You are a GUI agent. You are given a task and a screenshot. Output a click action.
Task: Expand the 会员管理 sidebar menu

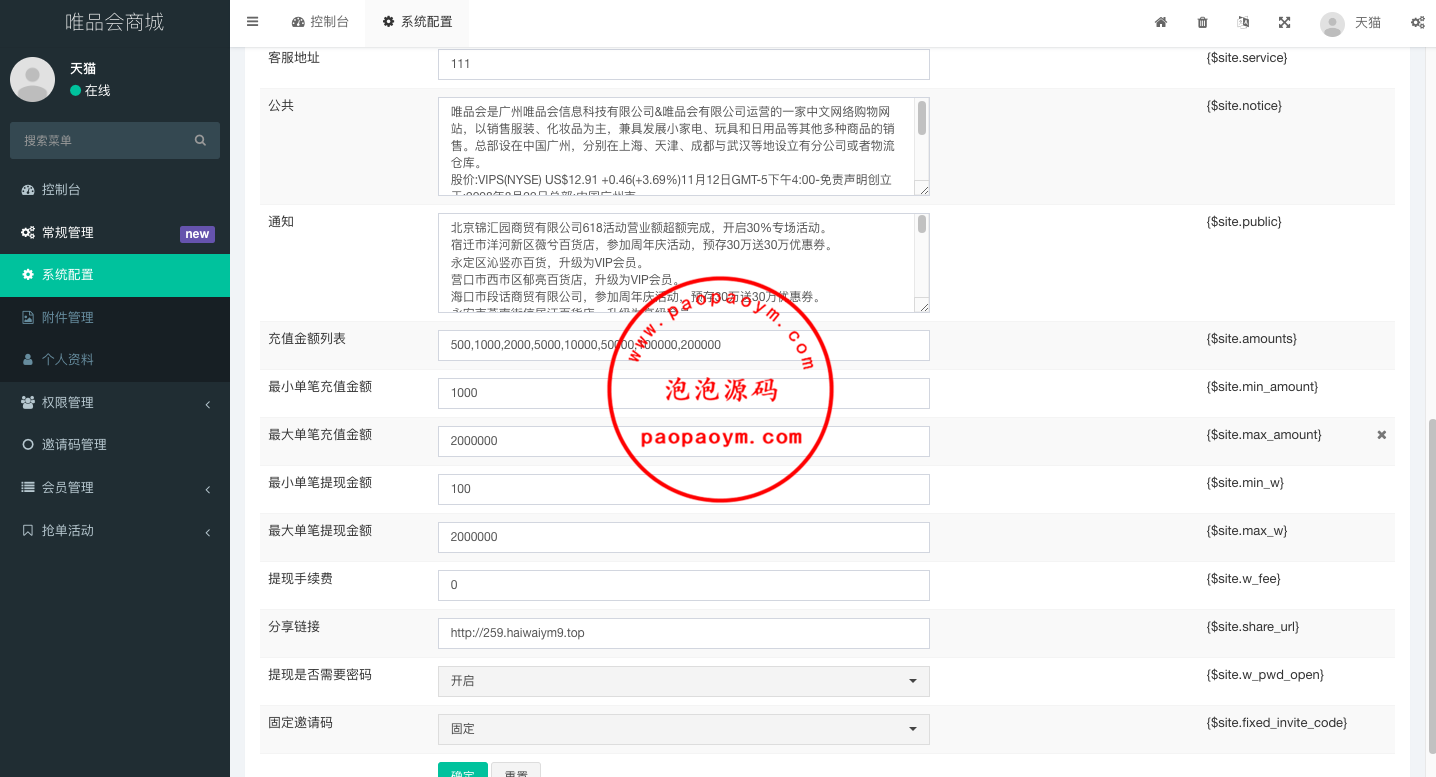[x=115, y=487]
